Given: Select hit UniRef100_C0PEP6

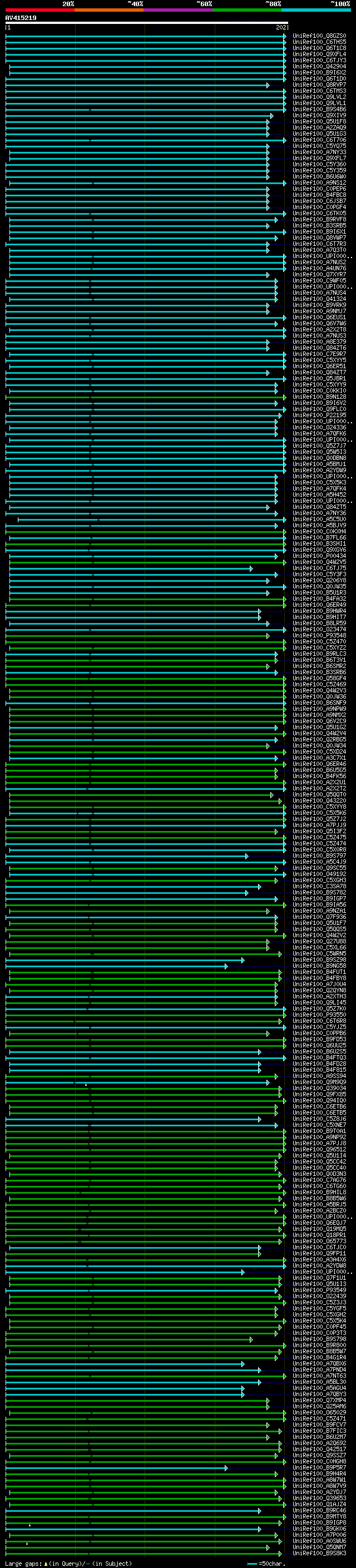Looking at the screenshot, I should point(319,189).
